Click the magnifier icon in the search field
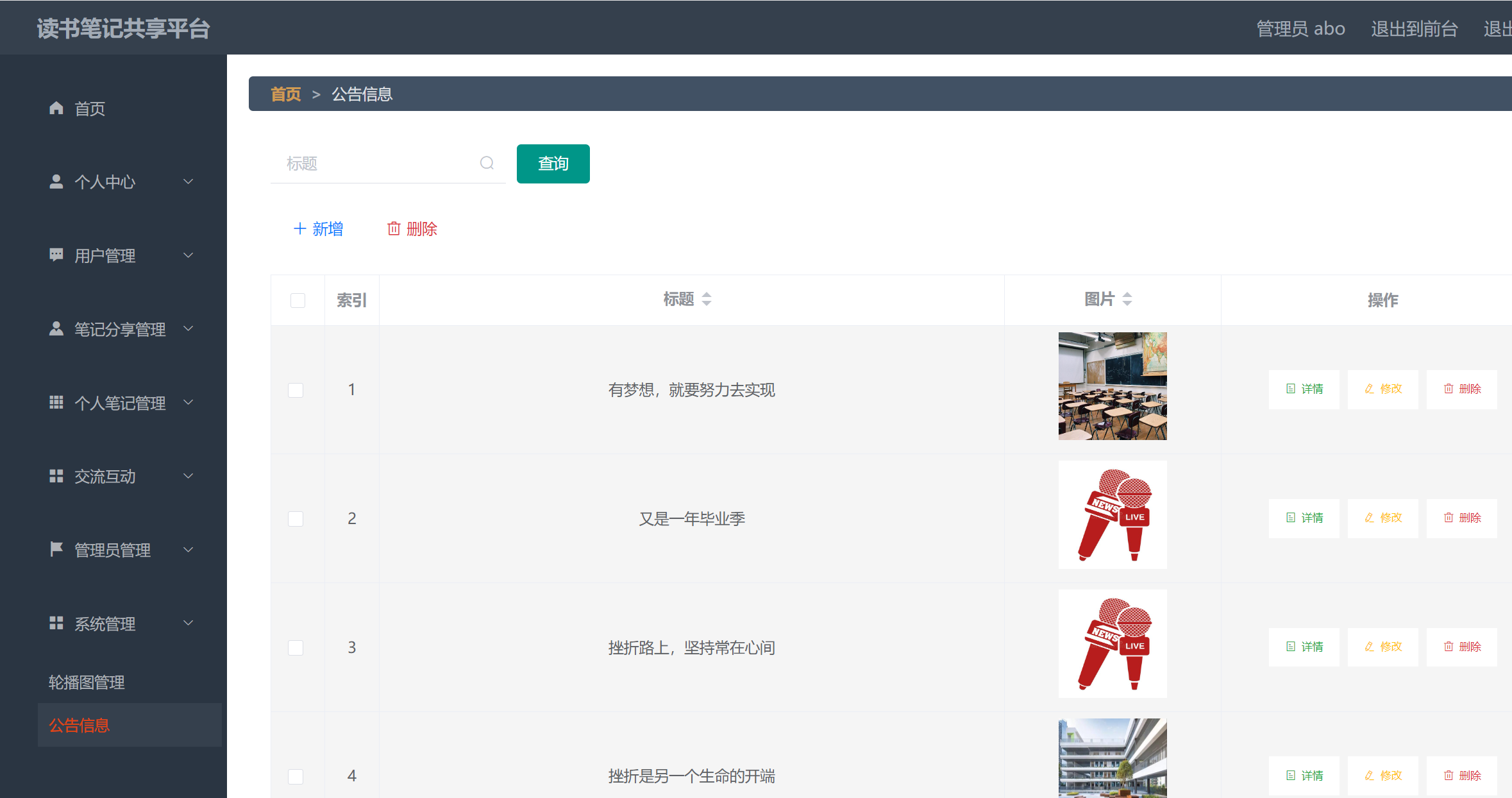The height and width of the screenshot is (798, 1512). click(487, 163)
